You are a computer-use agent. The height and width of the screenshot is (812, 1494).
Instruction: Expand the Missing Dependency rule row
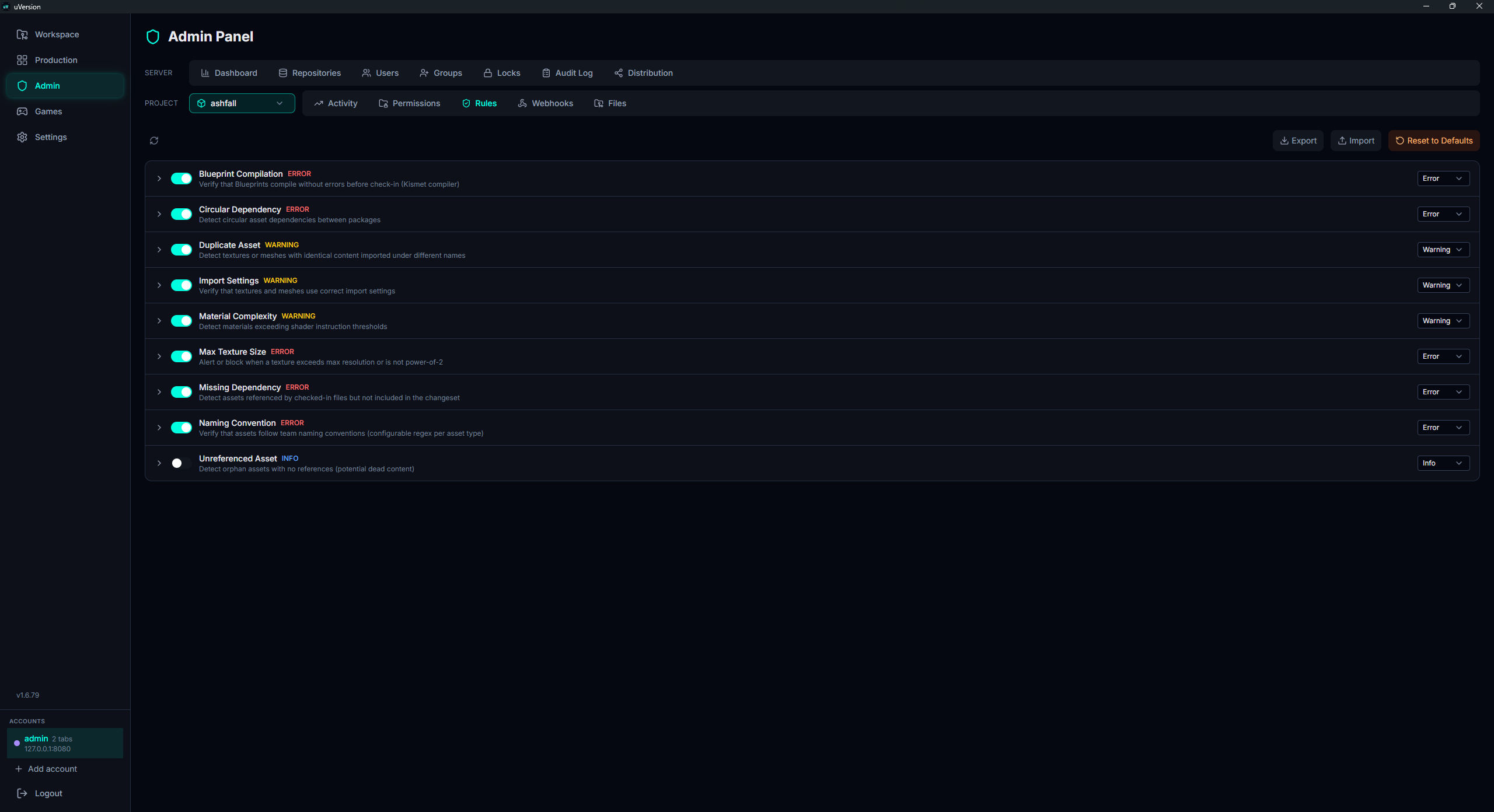(x=159, y=392)
